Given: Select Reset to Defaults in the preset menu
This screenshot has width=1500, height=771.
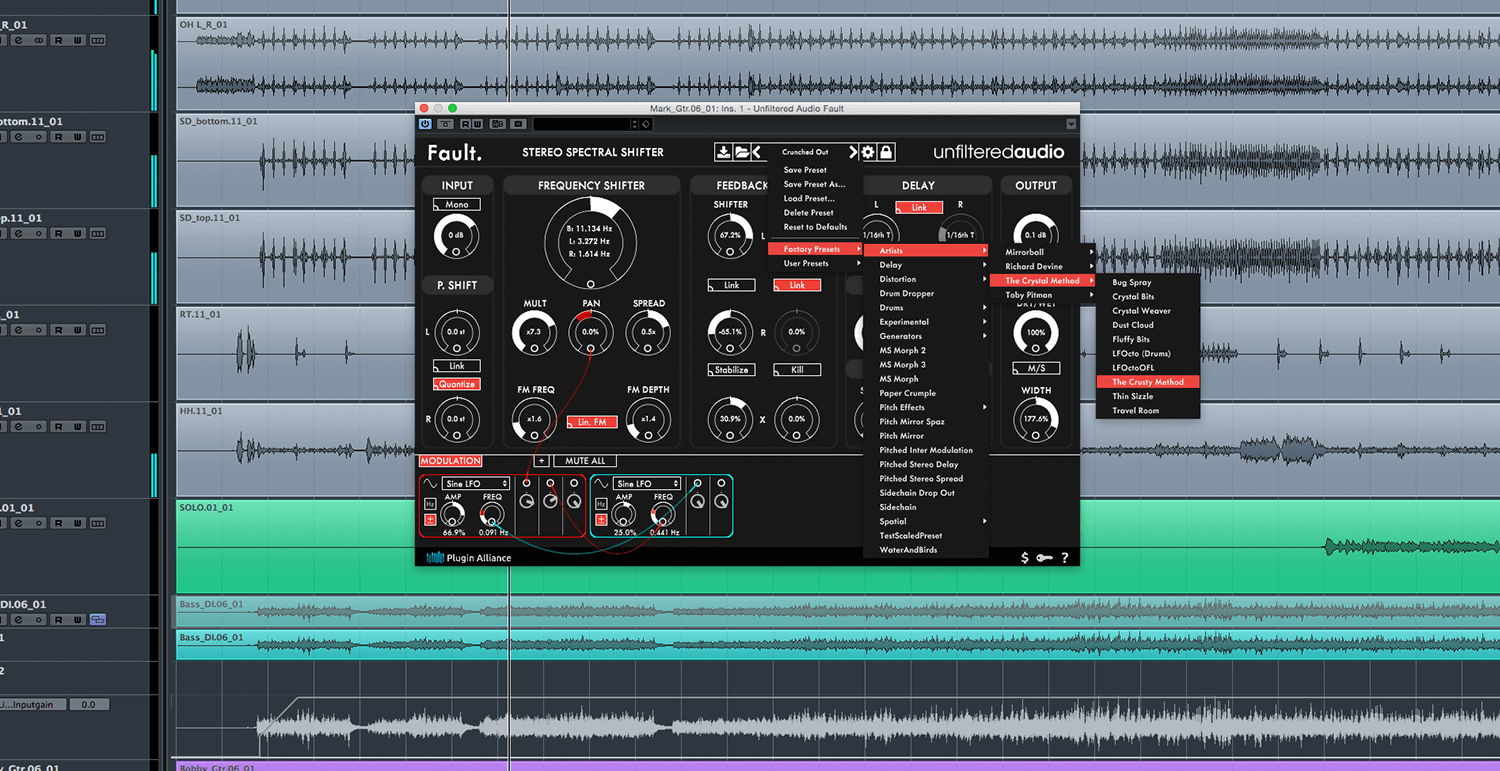Looking at the screenshot, I should point(815,227).
